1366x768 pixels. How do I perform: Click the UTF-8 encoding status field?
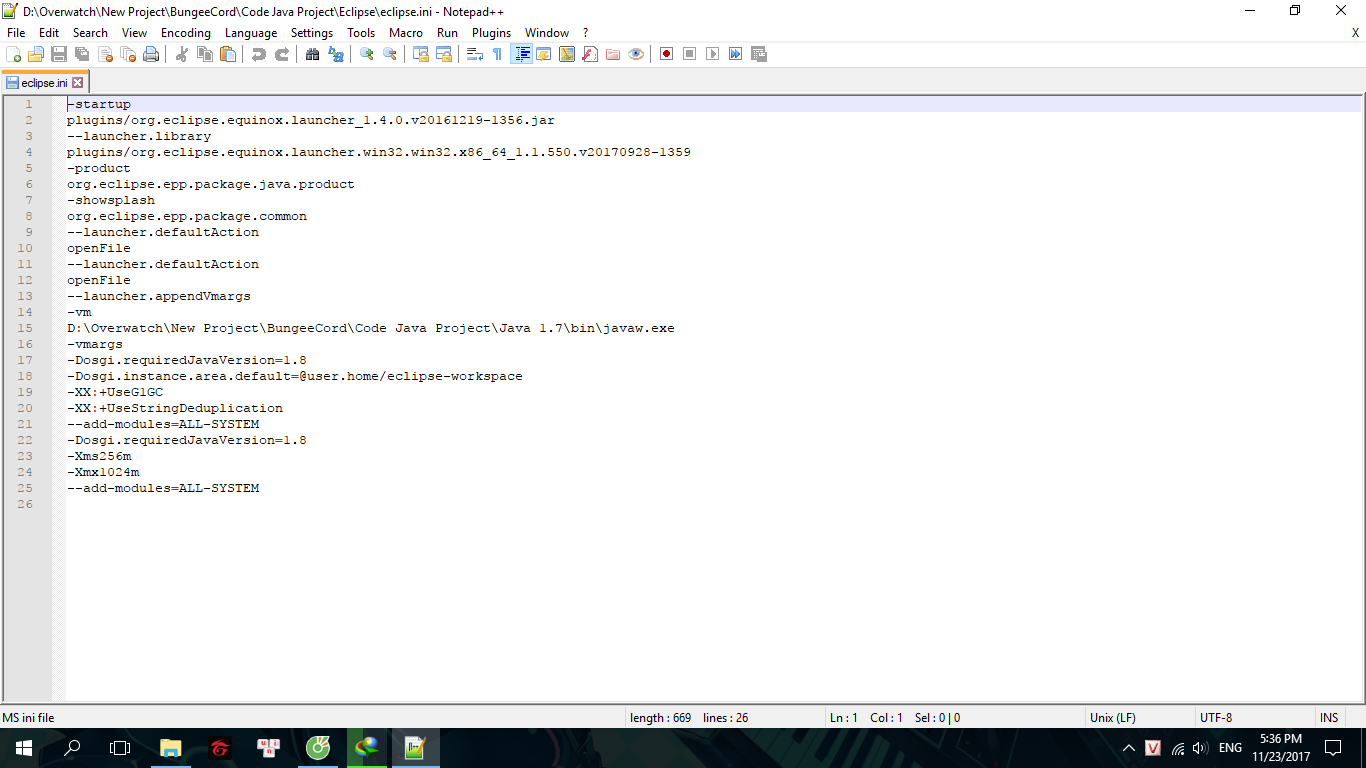point(1255,718)
